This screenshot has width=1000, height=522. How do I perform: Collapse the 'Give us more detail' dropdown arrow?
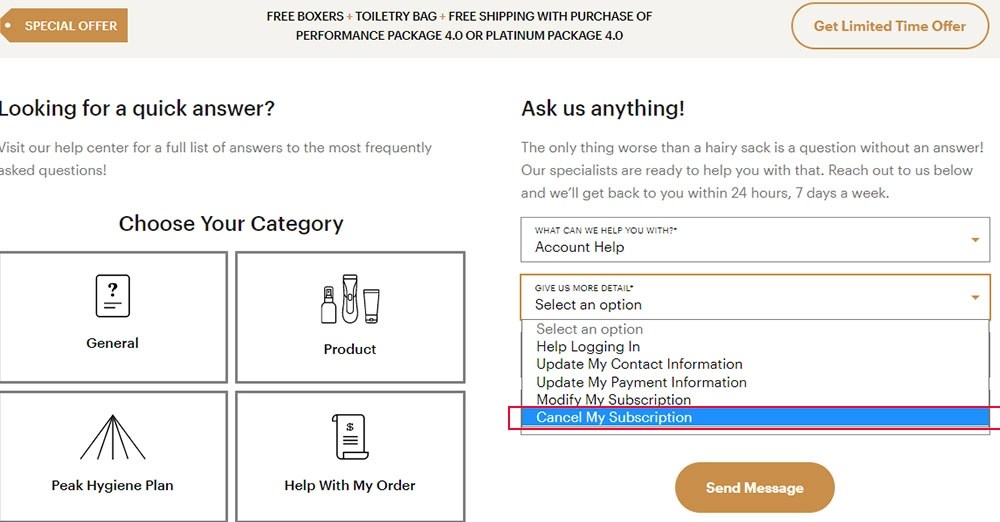point(975,297)
